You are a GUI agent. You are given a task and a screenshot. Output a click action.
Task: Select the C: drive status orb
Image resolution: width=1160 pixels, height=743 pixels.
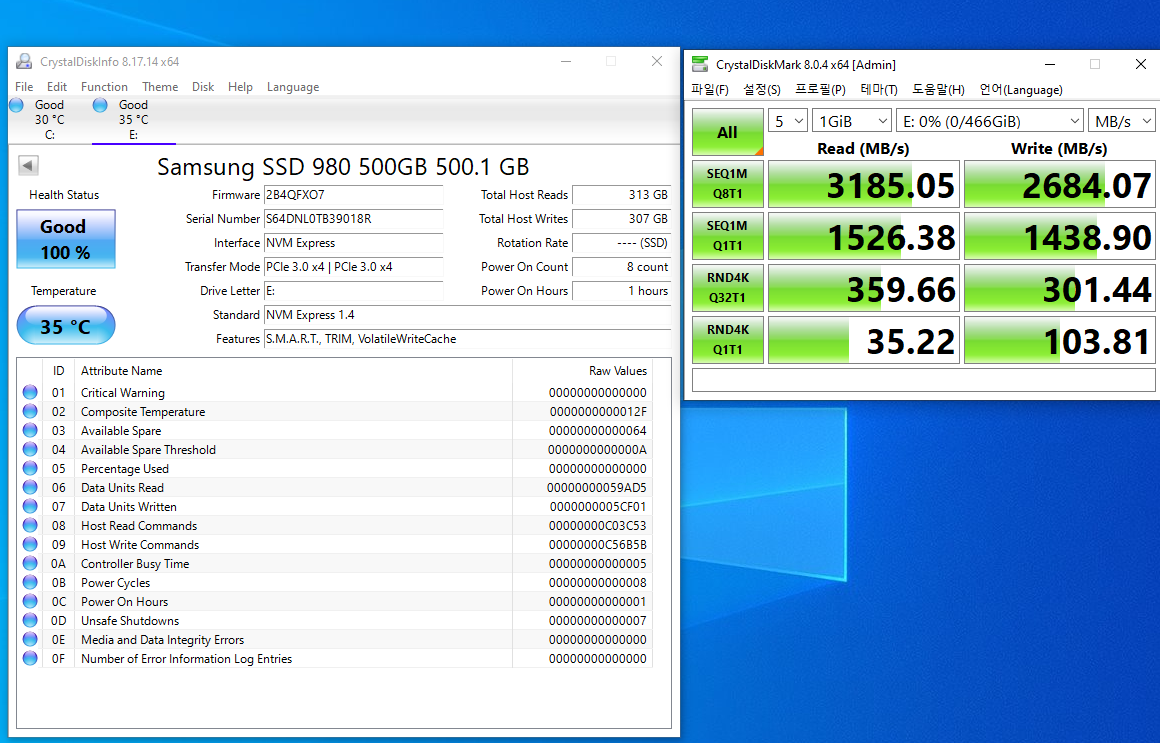pos(16,105)
